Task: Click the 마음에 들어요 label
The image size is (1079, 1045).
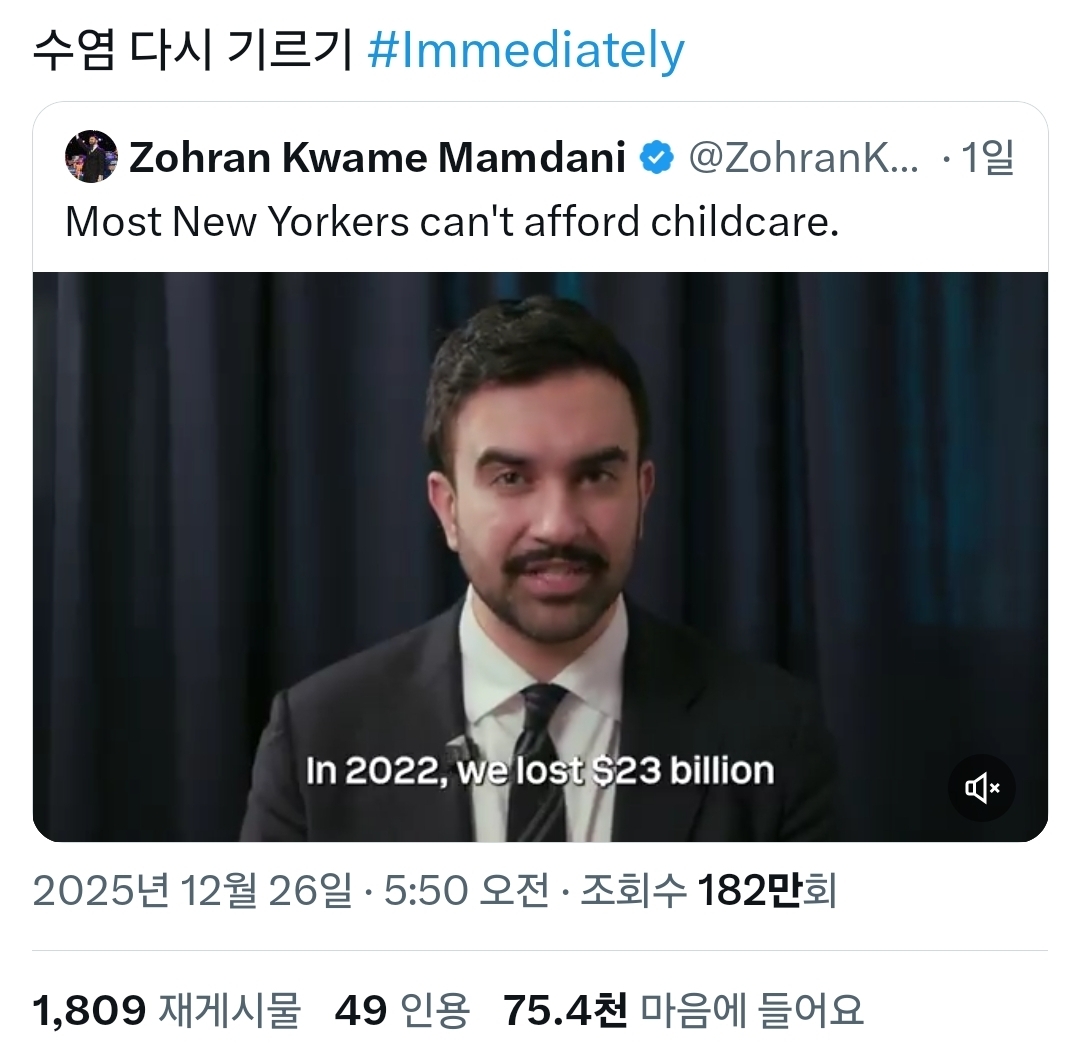Action: (751, 1011)
